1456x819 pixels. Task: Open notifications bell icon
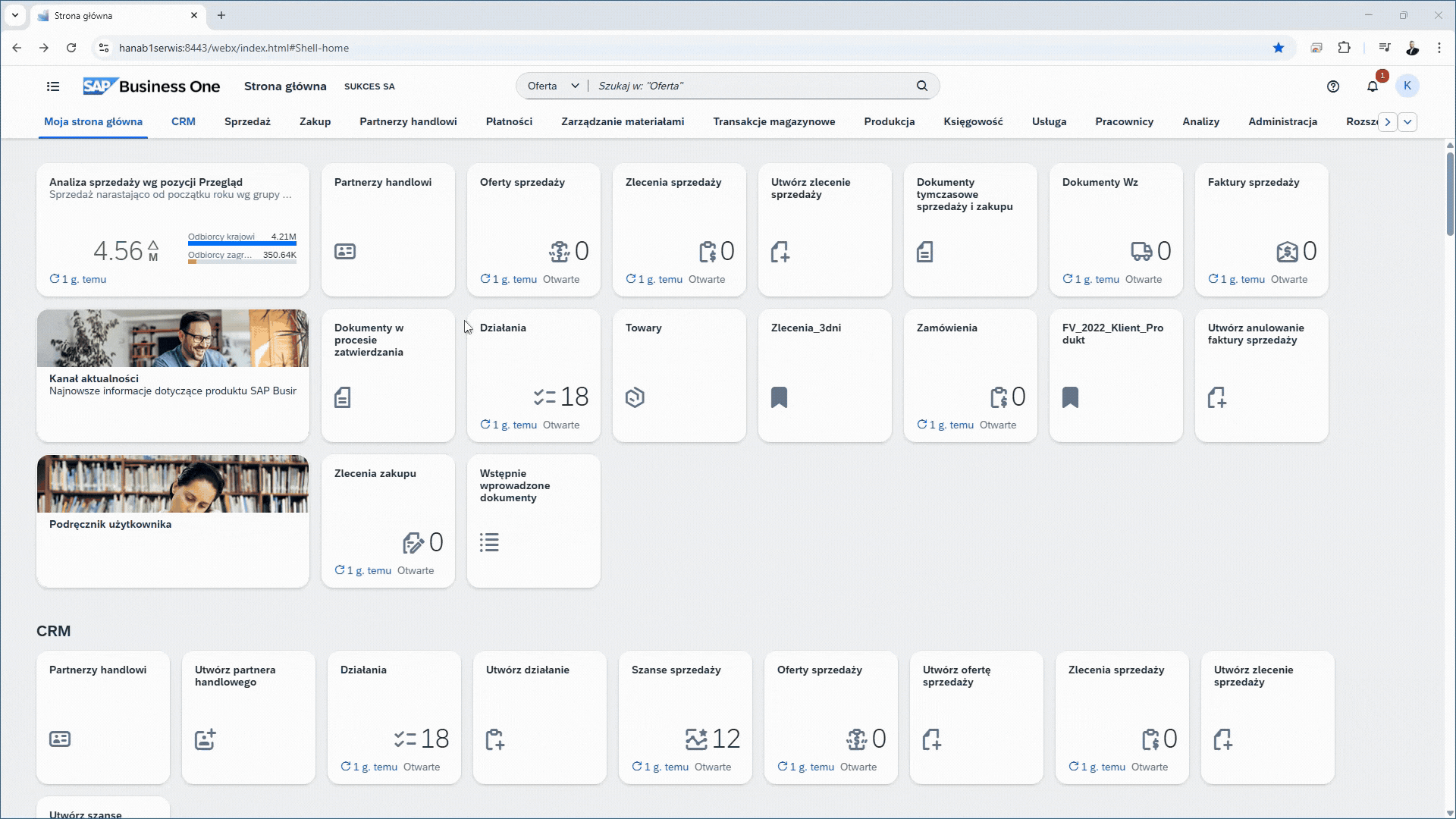1373,86
